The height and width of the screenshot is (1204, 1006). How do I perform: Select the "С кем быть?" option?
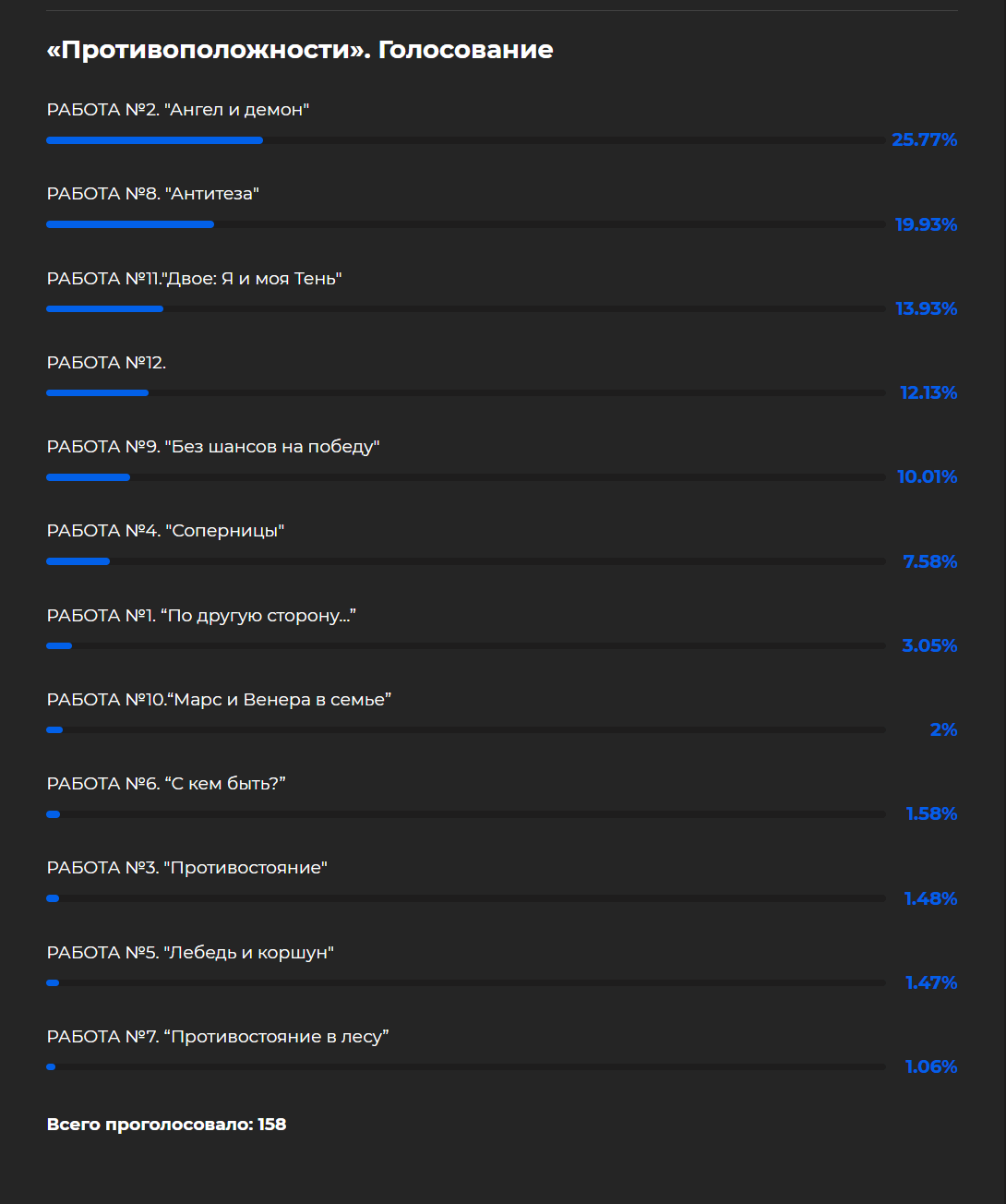pyautogui.click(x=166, y=784)
